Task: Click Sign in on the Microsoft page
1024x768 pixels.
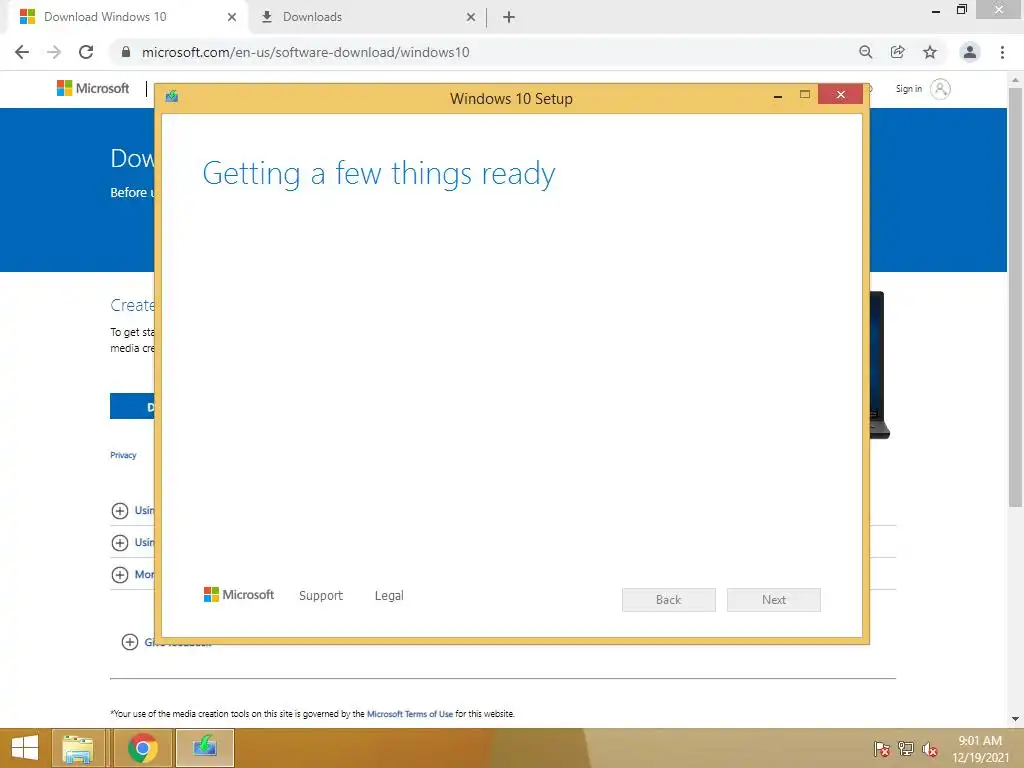Action: pos(908,89)
